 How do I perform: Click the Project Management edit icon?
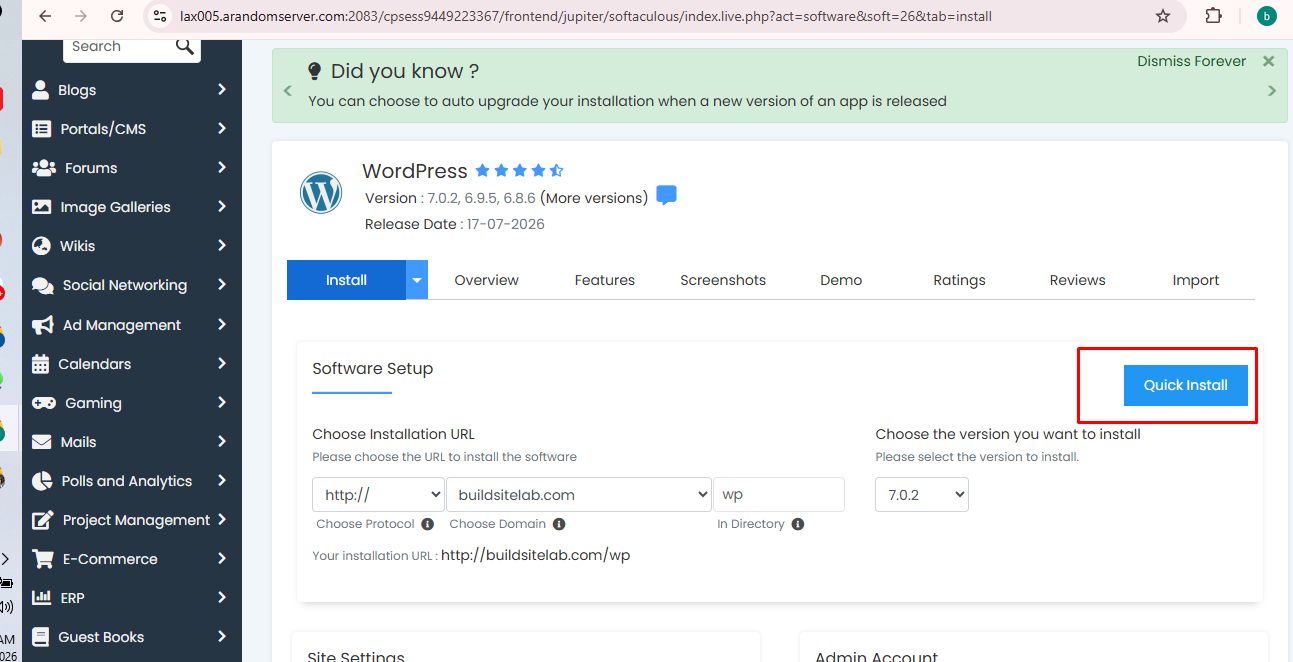point(42,520)
